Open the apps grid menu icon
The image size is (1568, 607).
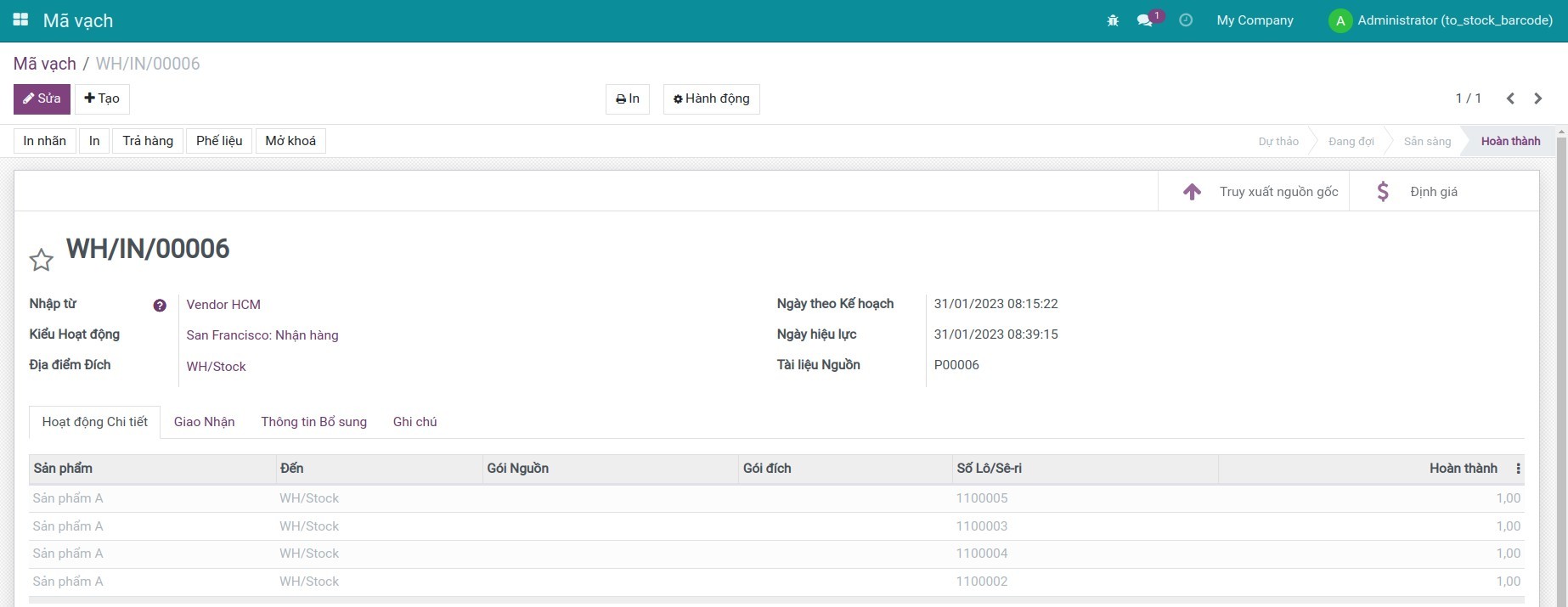[x=20, y=20]
